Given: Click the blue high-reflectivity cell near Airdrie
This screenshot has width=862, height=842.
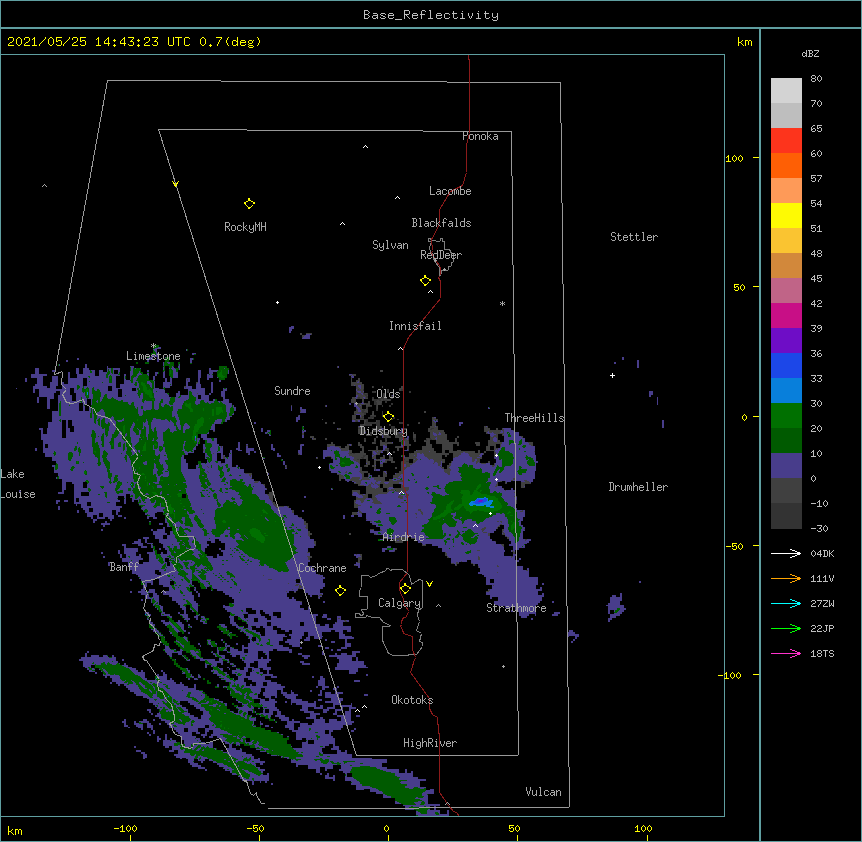Looking at the screenshot, I should [x=480, y=501].
